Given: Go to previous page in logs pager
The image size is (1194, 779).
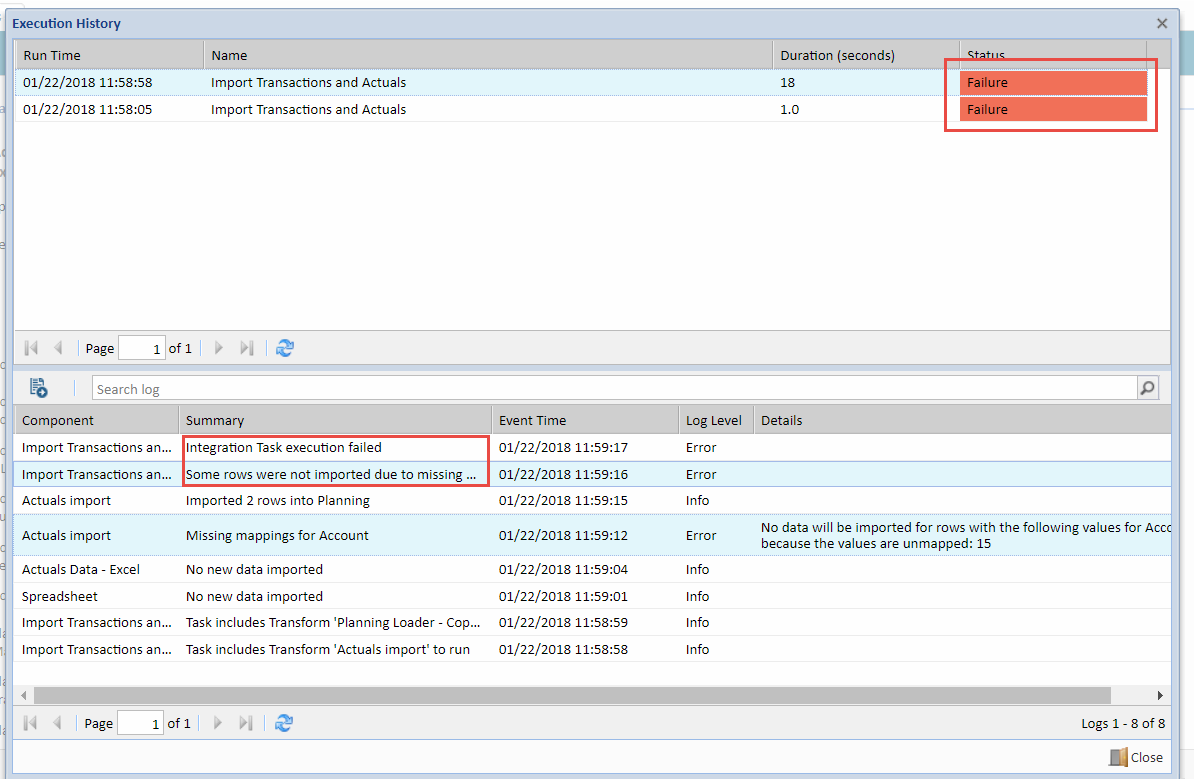Looking at the screenshot, I should [x=57, y=723].
